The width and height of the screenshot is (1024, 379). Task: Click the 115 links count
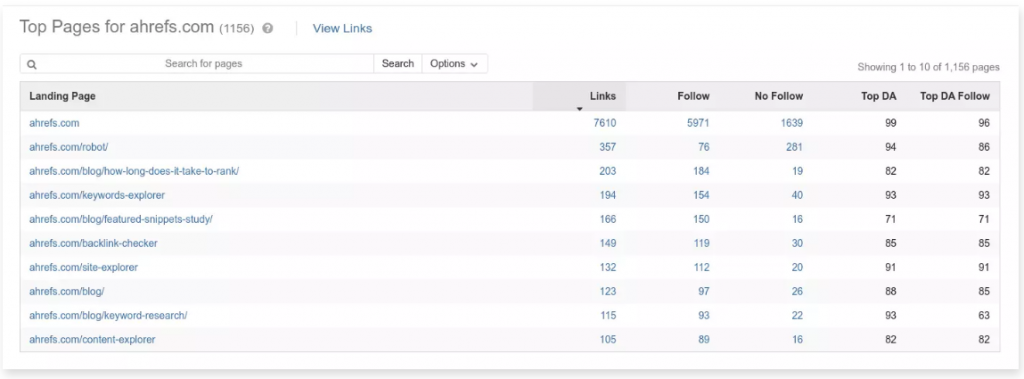click(x=607, y=315)
